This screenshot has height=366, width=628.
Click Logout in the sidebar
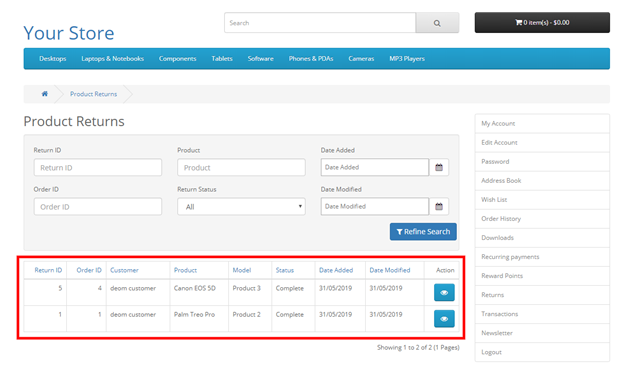pos(542,352)
